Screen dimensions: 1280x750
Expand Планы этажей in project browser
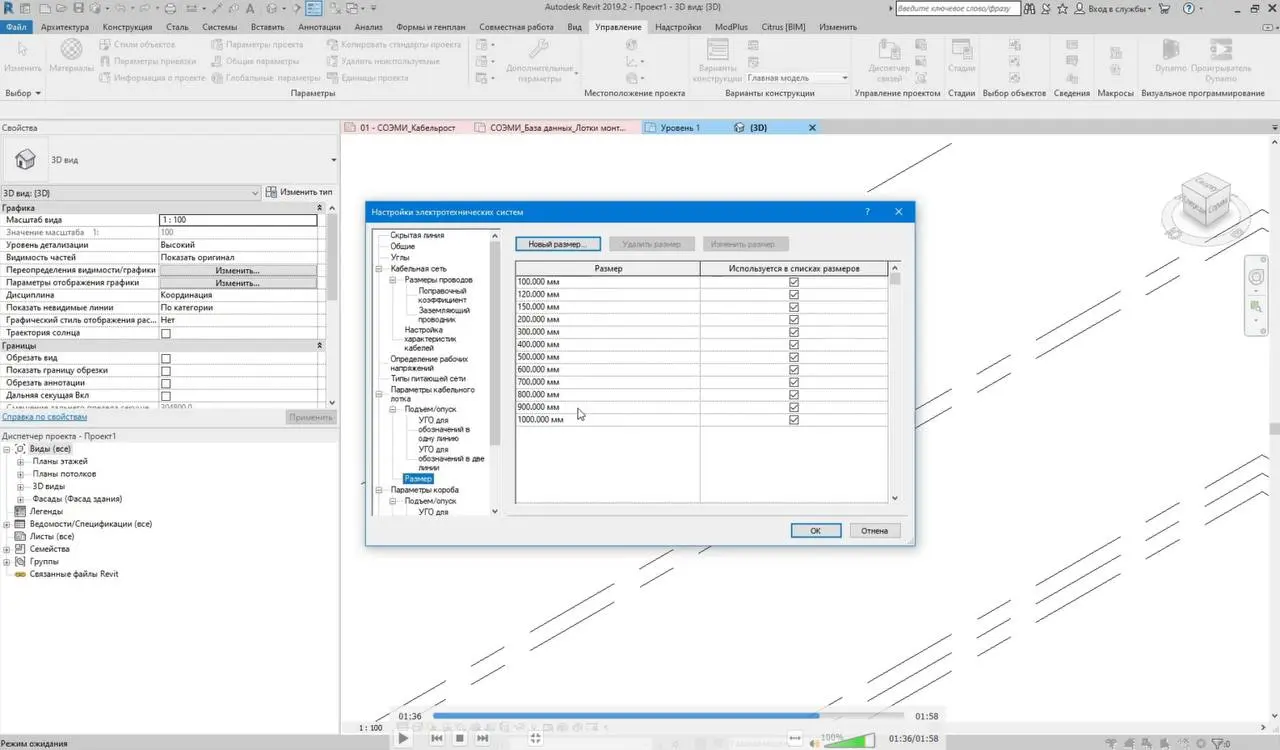pos(21,462)
